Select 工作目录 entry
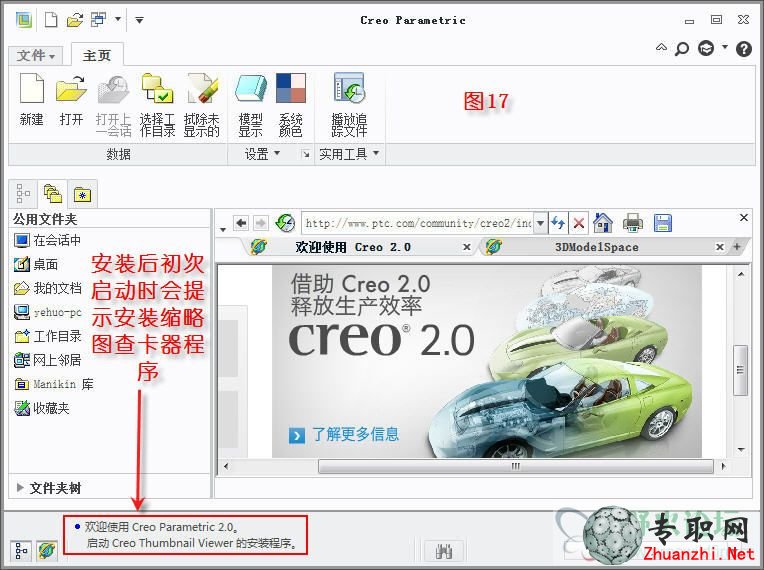 point(47,336)
